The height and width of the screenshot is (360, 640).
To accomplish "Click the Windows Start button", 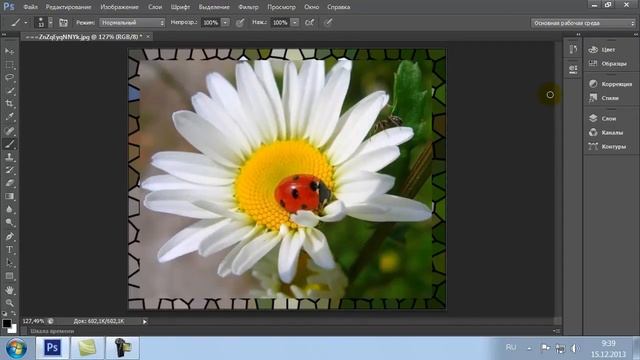I will (16, 348).
